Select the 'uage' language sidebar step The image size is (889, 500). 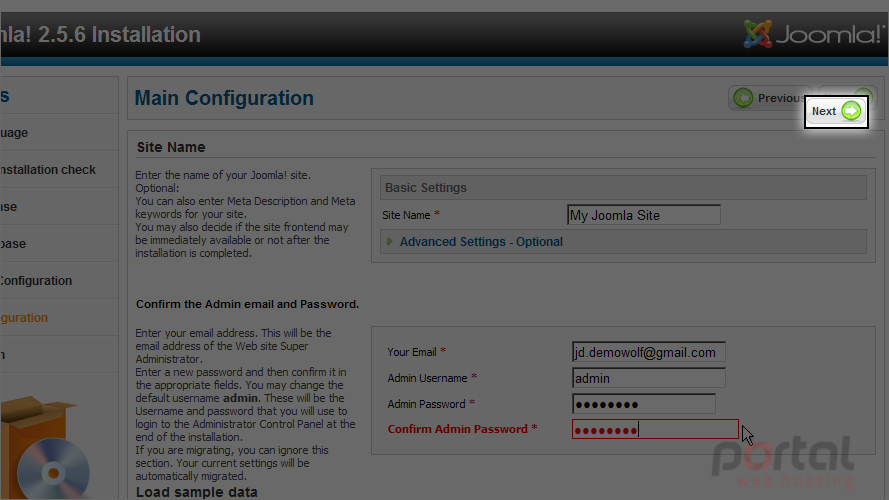tap(14, 133)
